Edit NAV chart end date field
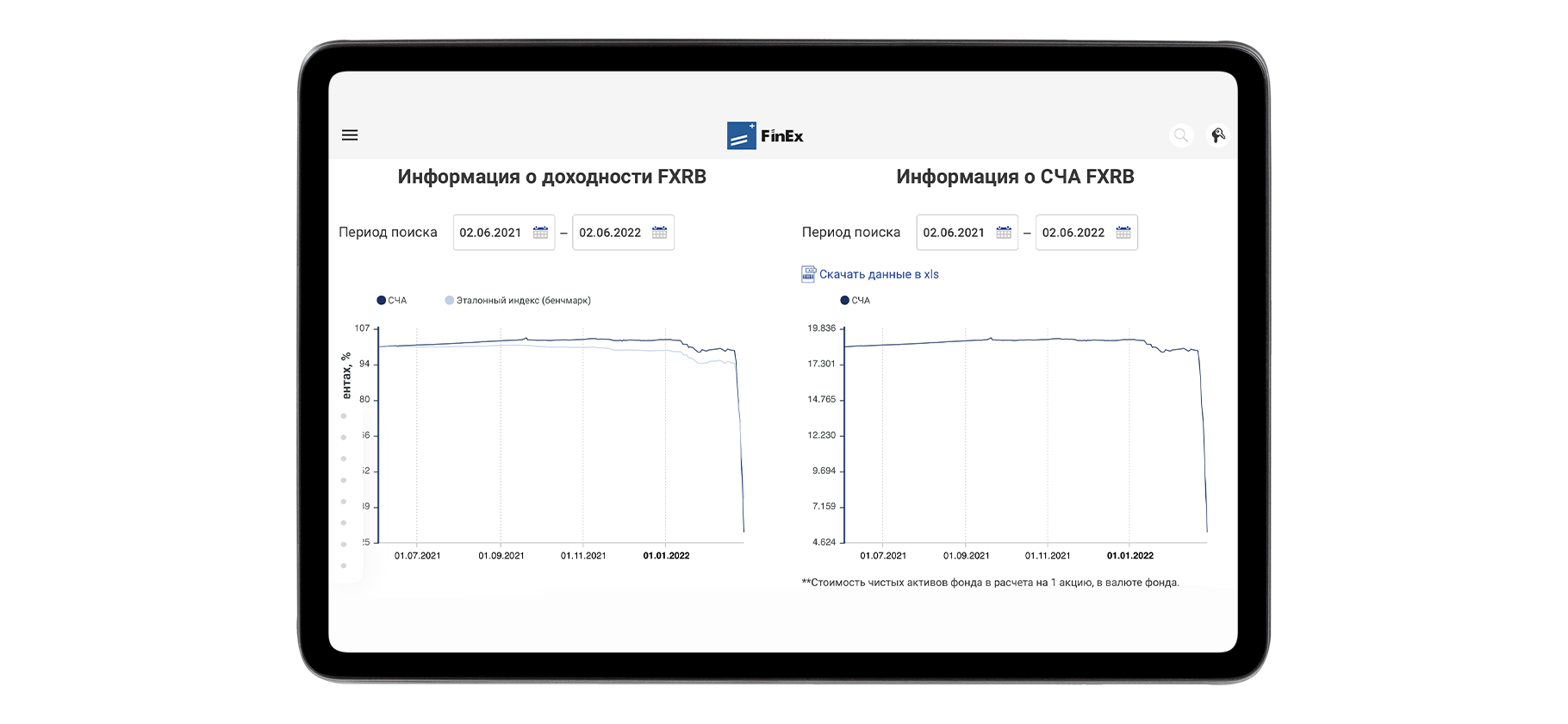The height and width of the screenshot is (724, 1568). click(1086, 233)
